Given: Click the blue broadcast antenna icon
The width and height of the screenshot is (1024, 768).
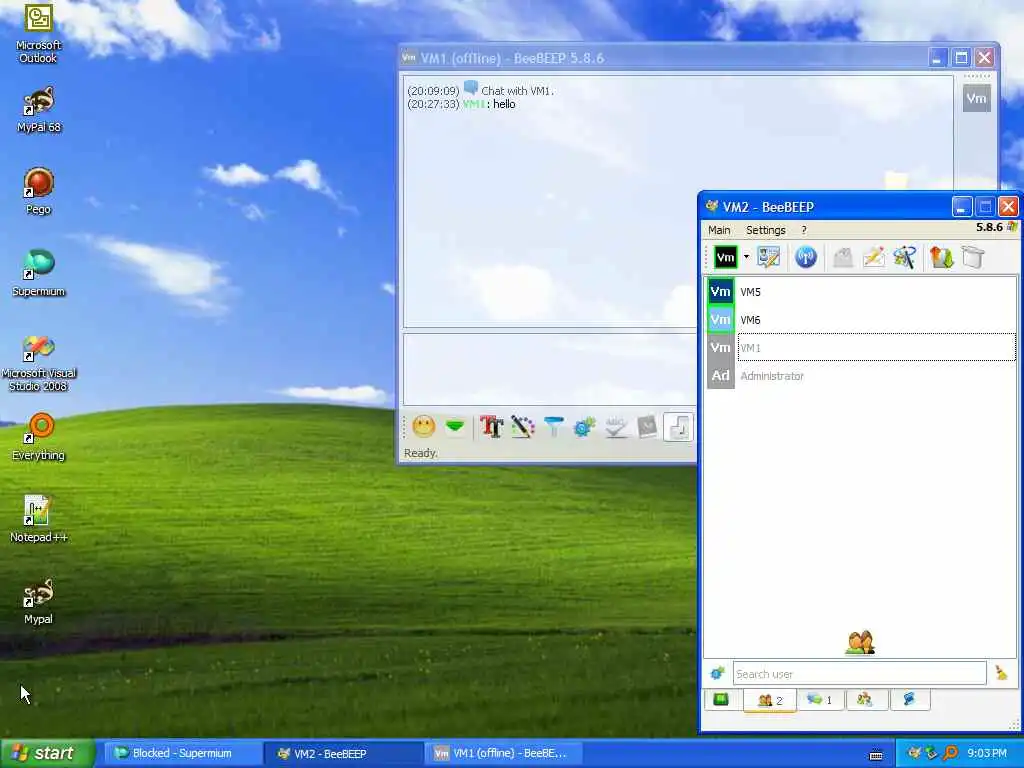Looking at the screenshot, I should (x=806, y=257).
